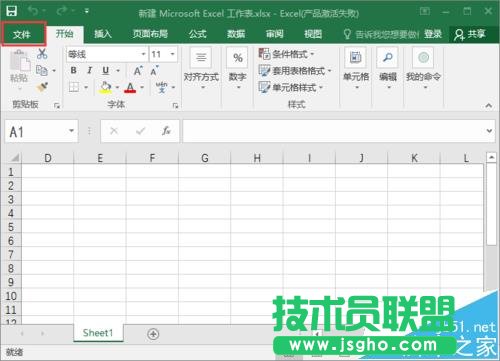Viewport: 500px width, 361px height.
Task: Click the Undo arrow icon
Action: [x=33, y=11]
